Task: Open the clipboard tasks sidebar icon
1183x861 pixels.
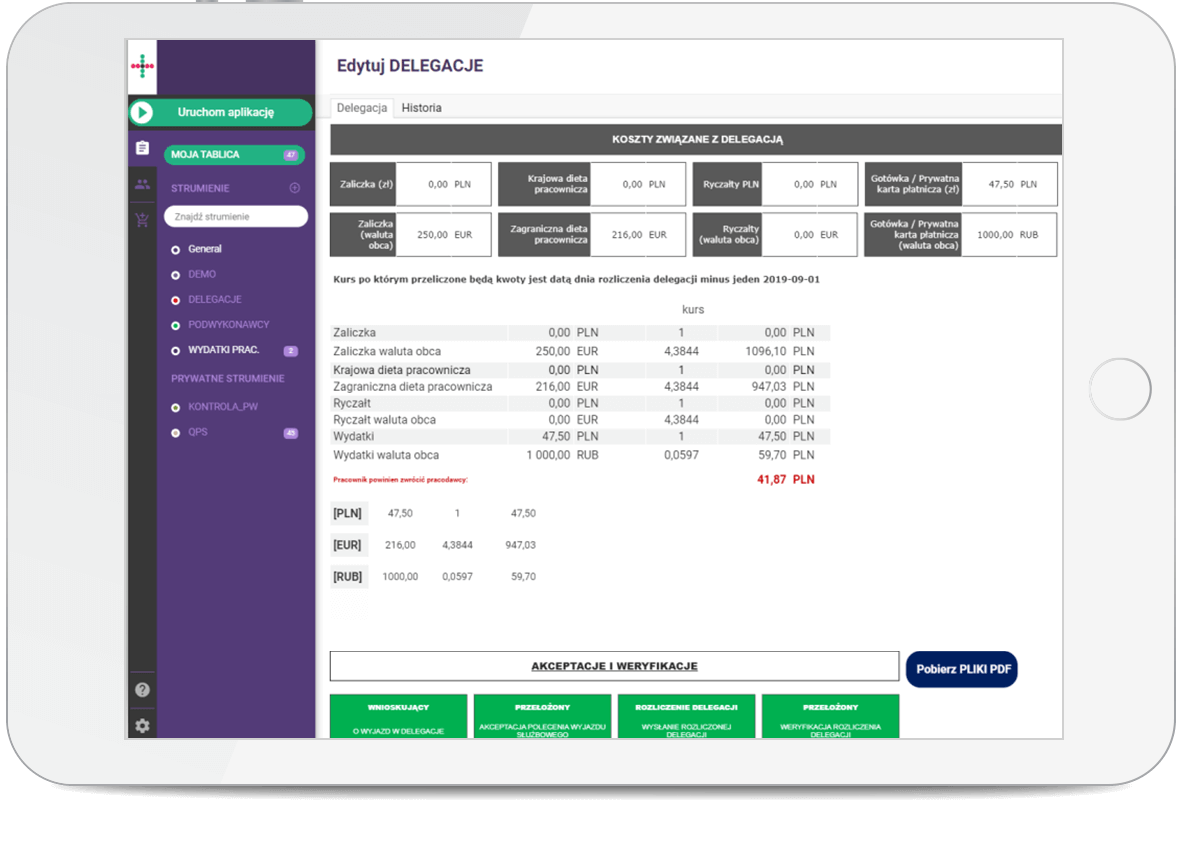Action: (x=142, y=148)
